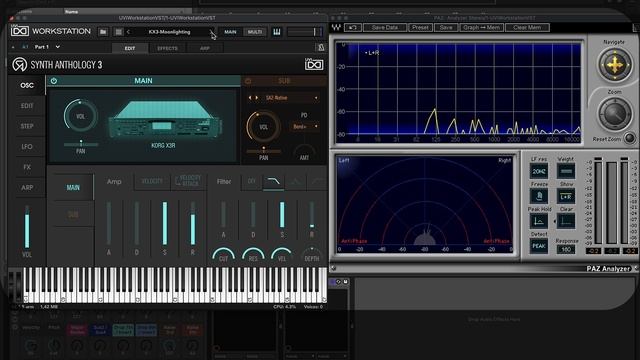The width and height of the screenshot is (640, 360).
Task: Select the low-pass filter shape icon
Action: pyautogui.click(x=273, y=181)
